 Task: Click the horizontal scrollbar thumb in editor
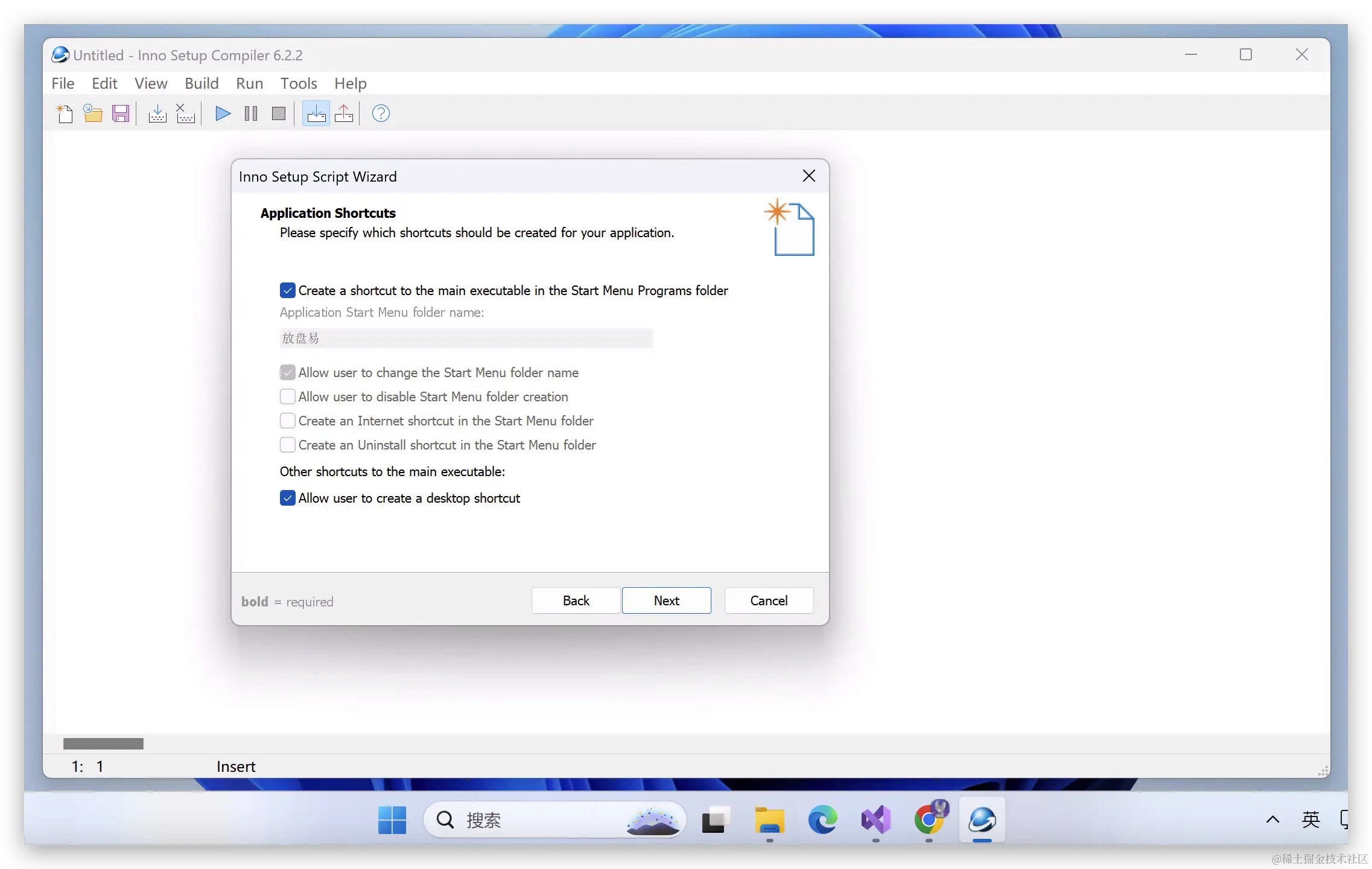103,743
